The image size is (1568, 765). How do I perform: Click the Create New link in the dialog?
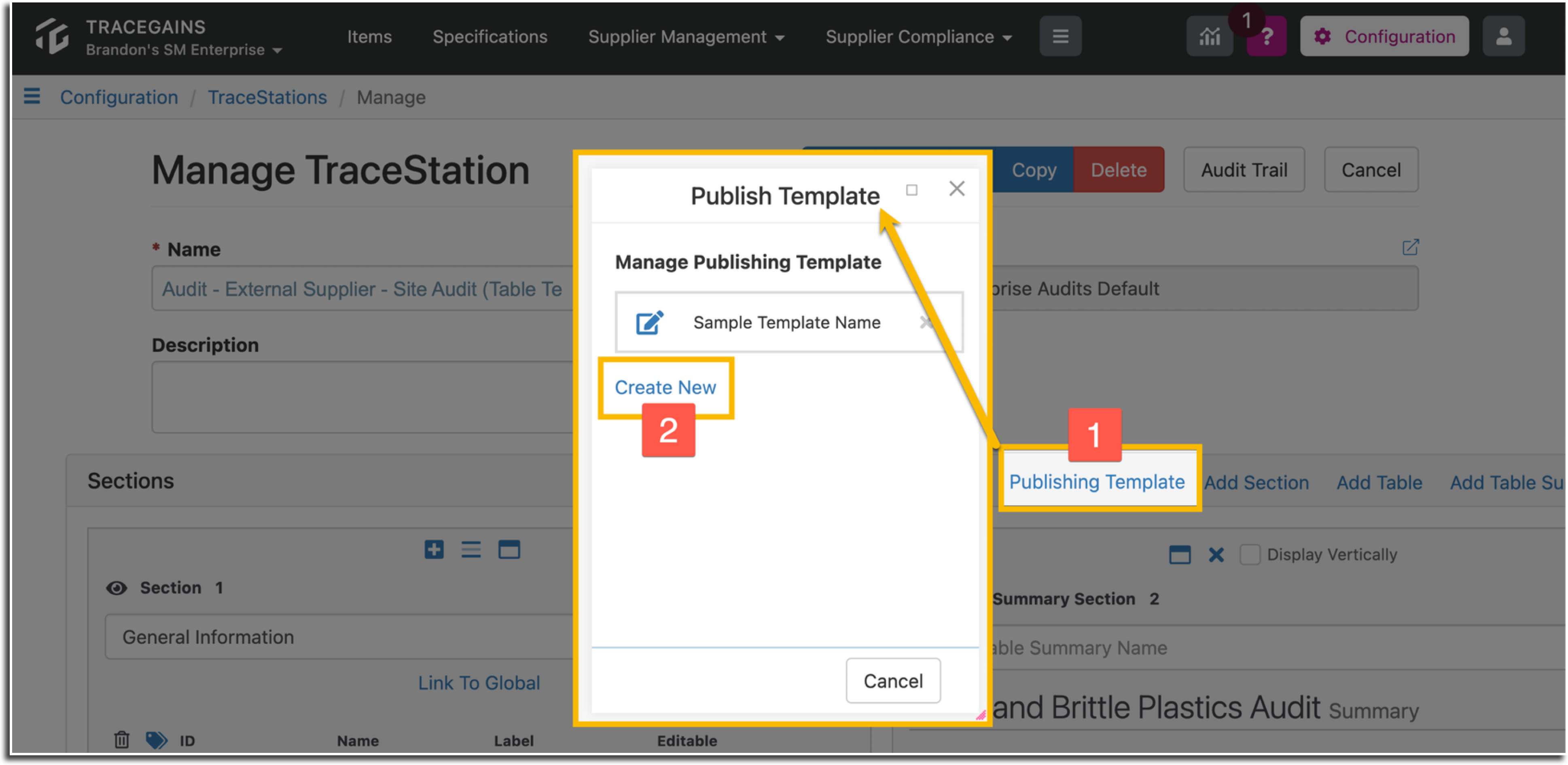pos(665,387)
